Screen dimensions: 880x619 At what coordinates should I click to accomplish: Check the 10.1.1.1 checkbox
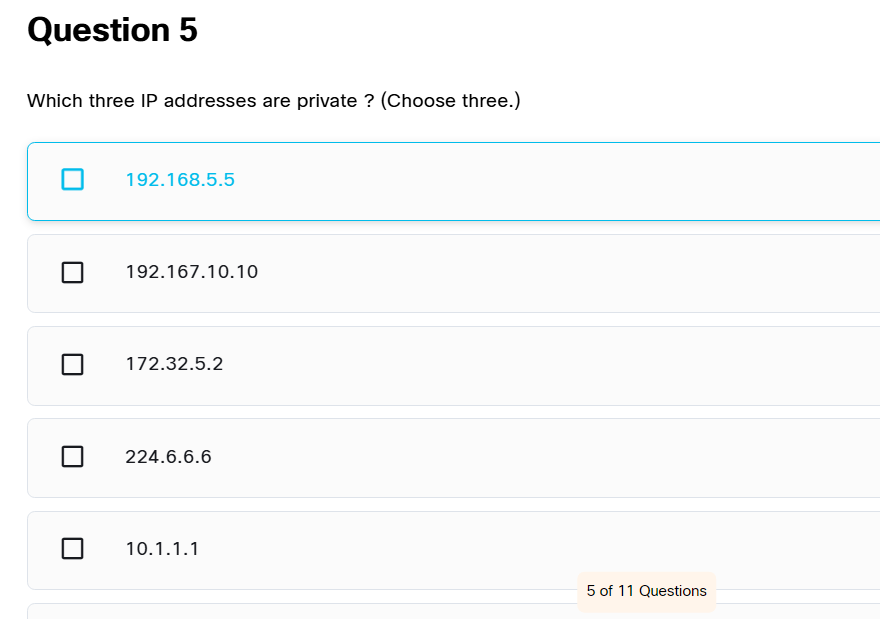[72, 549]
